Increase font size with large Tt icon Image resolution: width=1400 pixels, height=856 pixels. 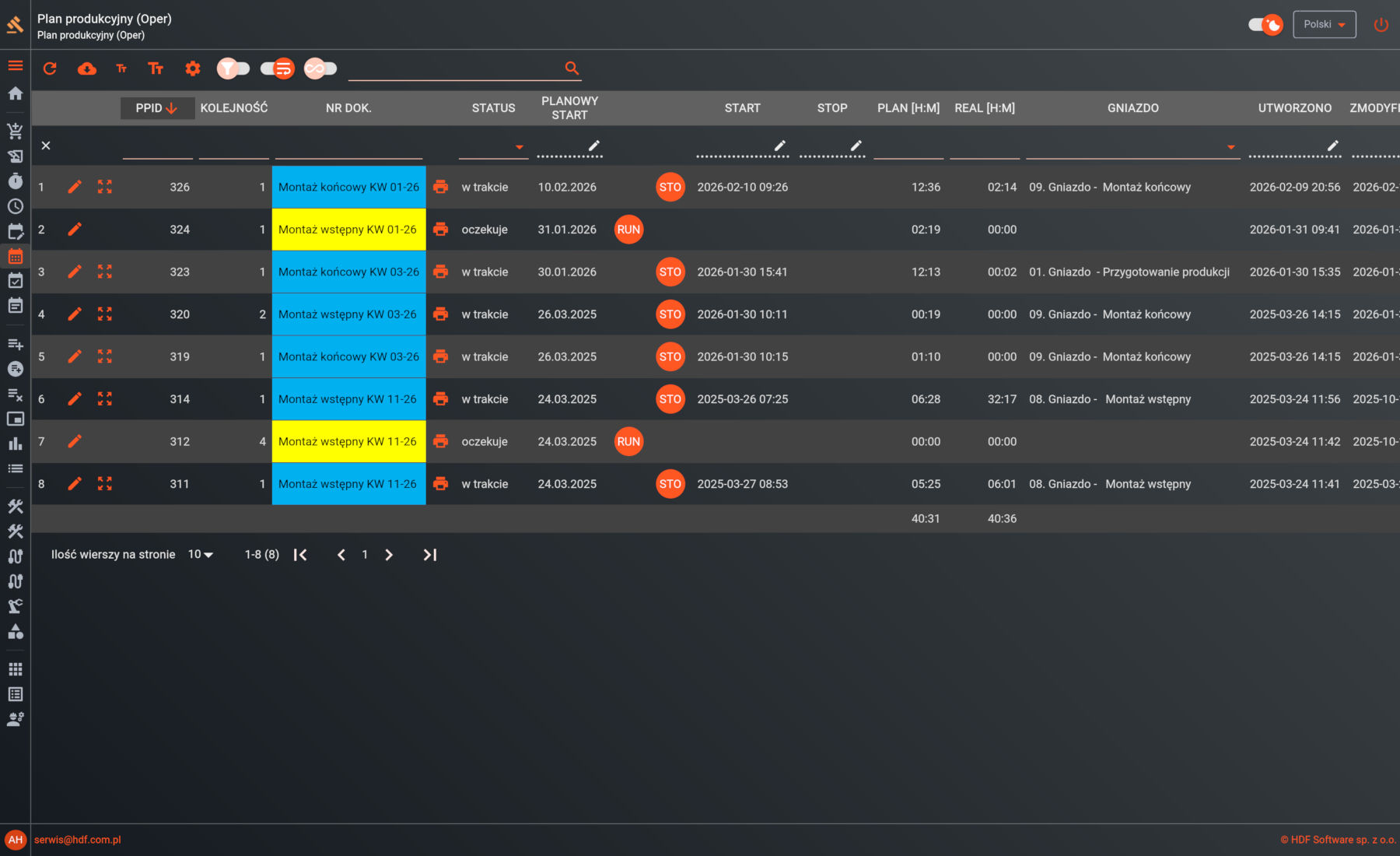(156, 68)
